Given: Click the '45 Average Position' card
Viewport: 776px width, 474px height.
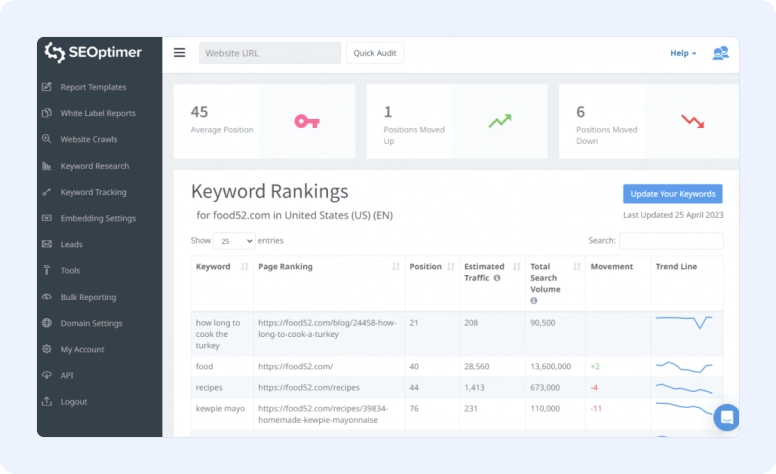Looking at the screenshot, I should (x=264, y=121).
